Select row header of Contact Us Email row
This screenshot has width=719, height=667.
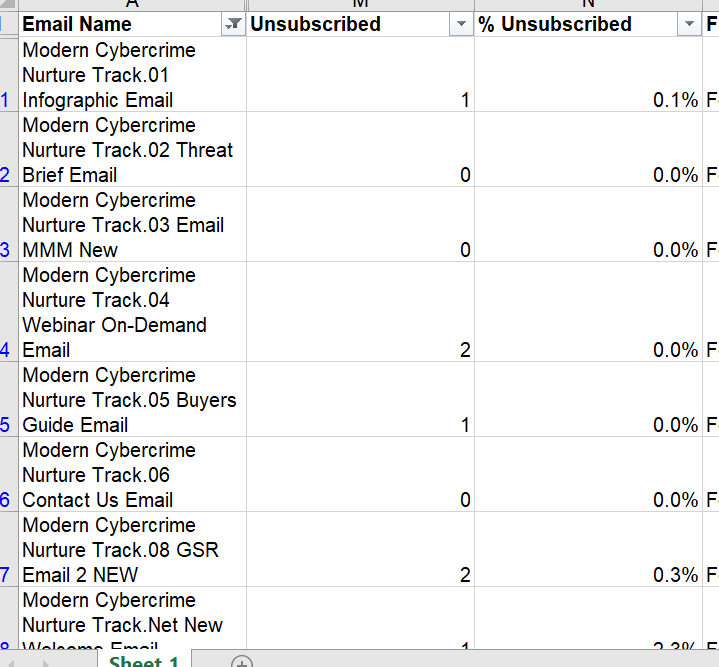[x=9, y=474]
